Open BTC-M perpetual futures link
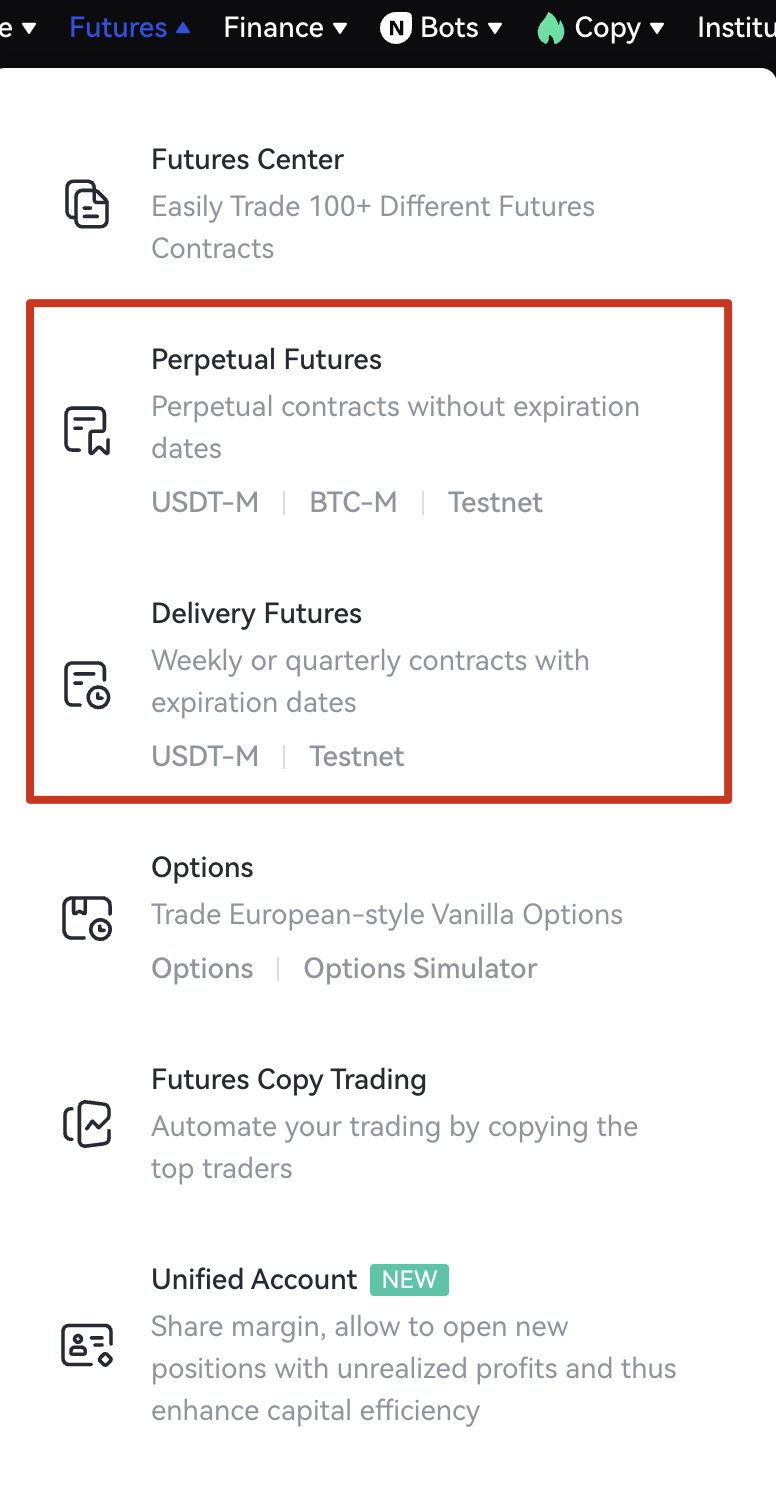This screenshot has width=776, height=1502. 353,502
